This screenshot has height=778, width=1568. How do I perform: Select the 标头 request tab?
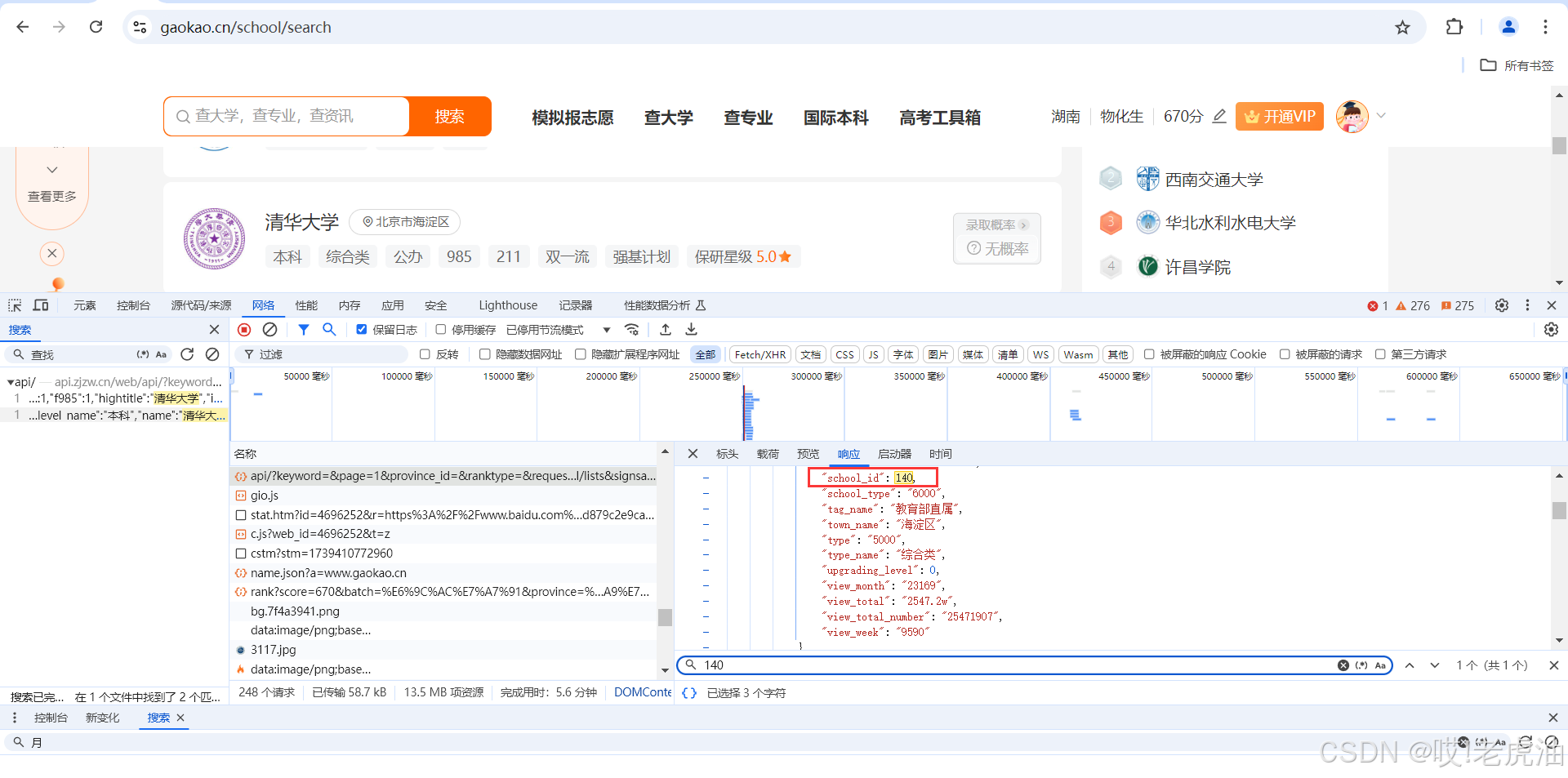click(x=727, y=454)
